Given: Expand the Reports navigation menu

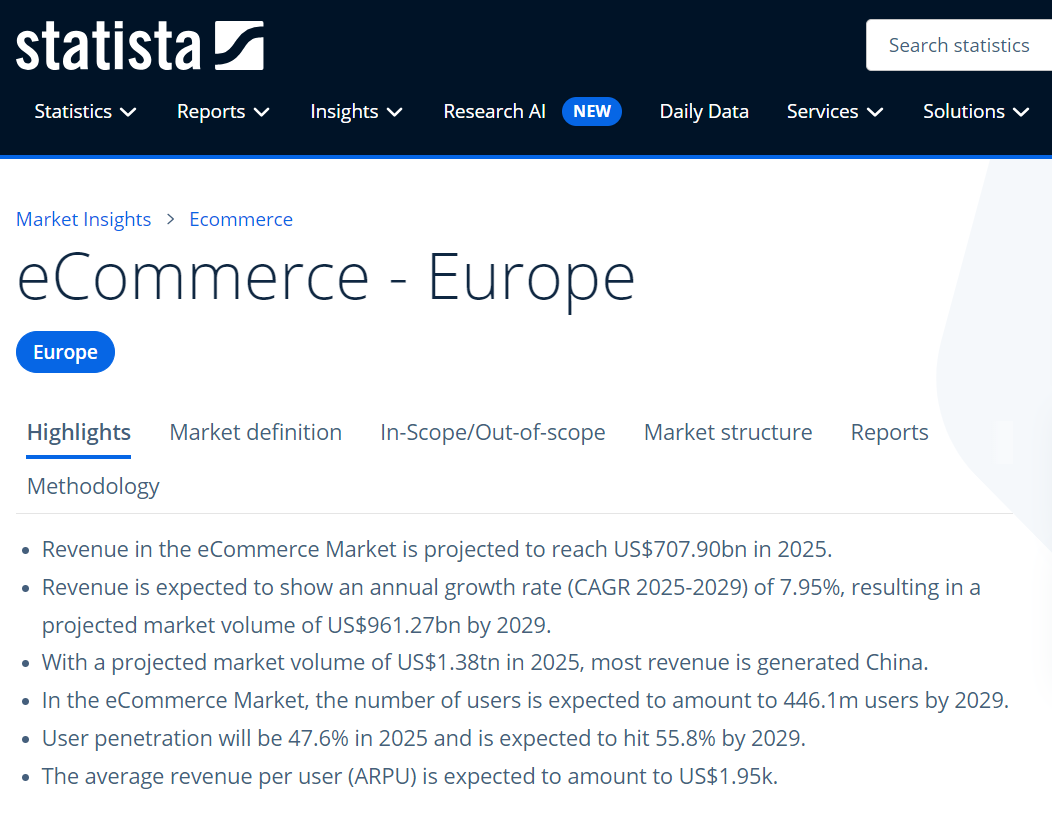Looking at the screenshot, I should (223, 111).
